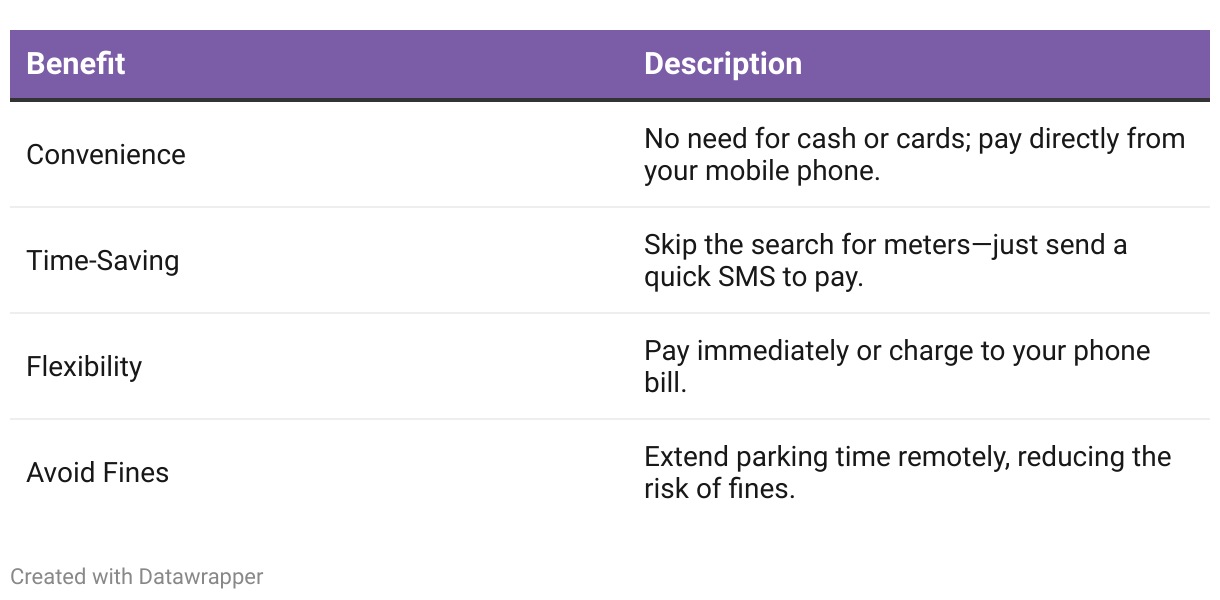
Task: Click the Description column header
Action: click(x=723, y=64)
